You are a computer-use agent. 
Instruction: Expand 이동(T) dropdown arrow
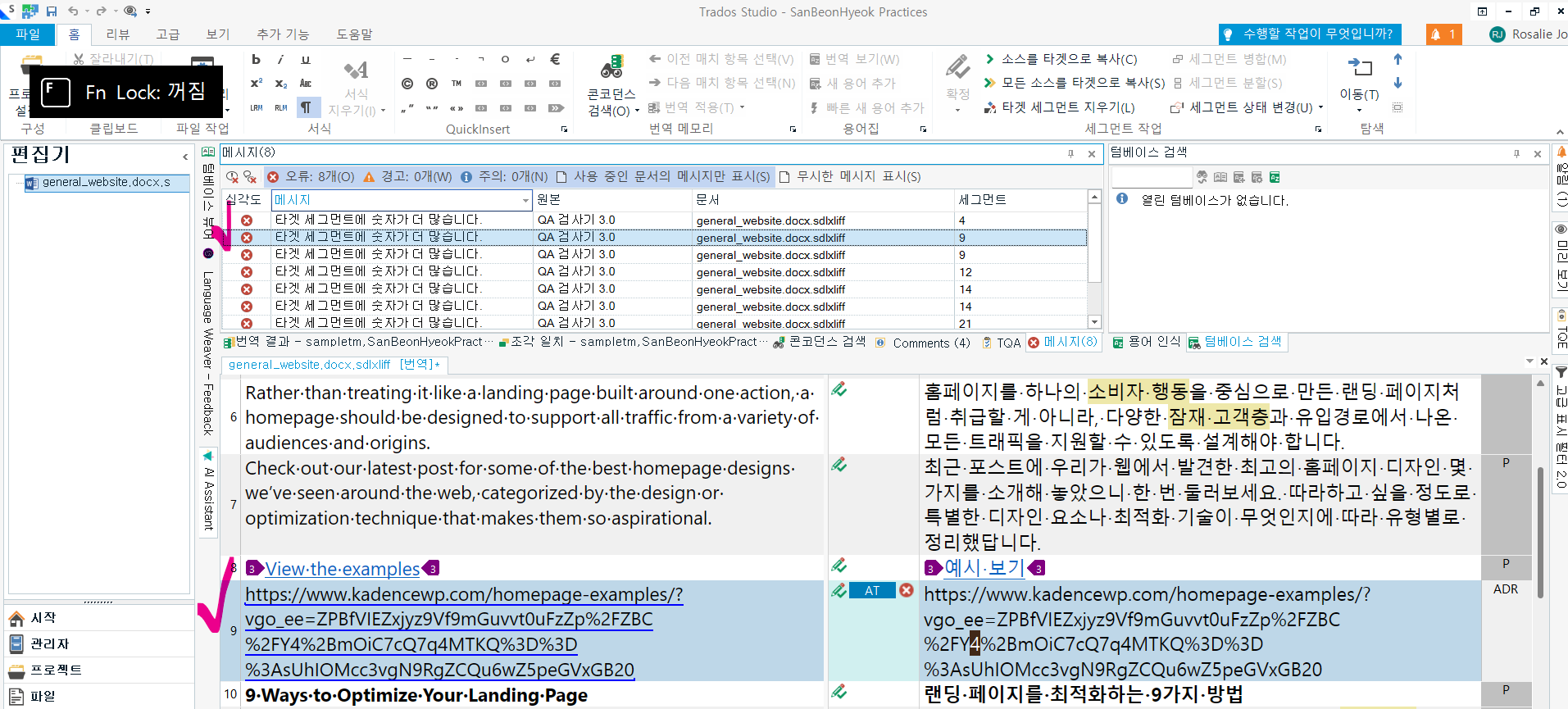coord(1359,111)
